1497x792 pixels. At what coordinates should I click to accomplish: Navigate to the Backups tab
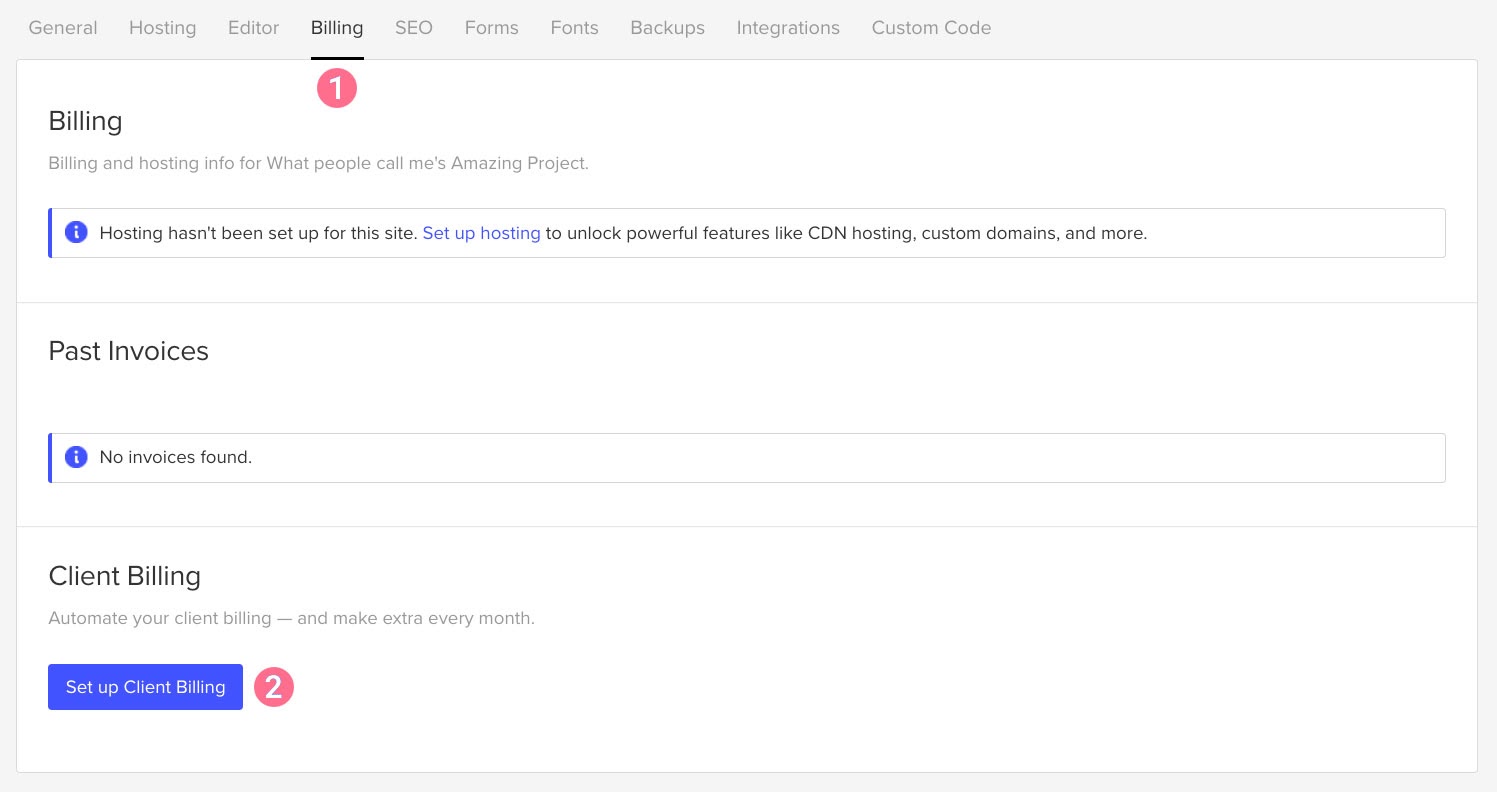[x=667, y=28]
